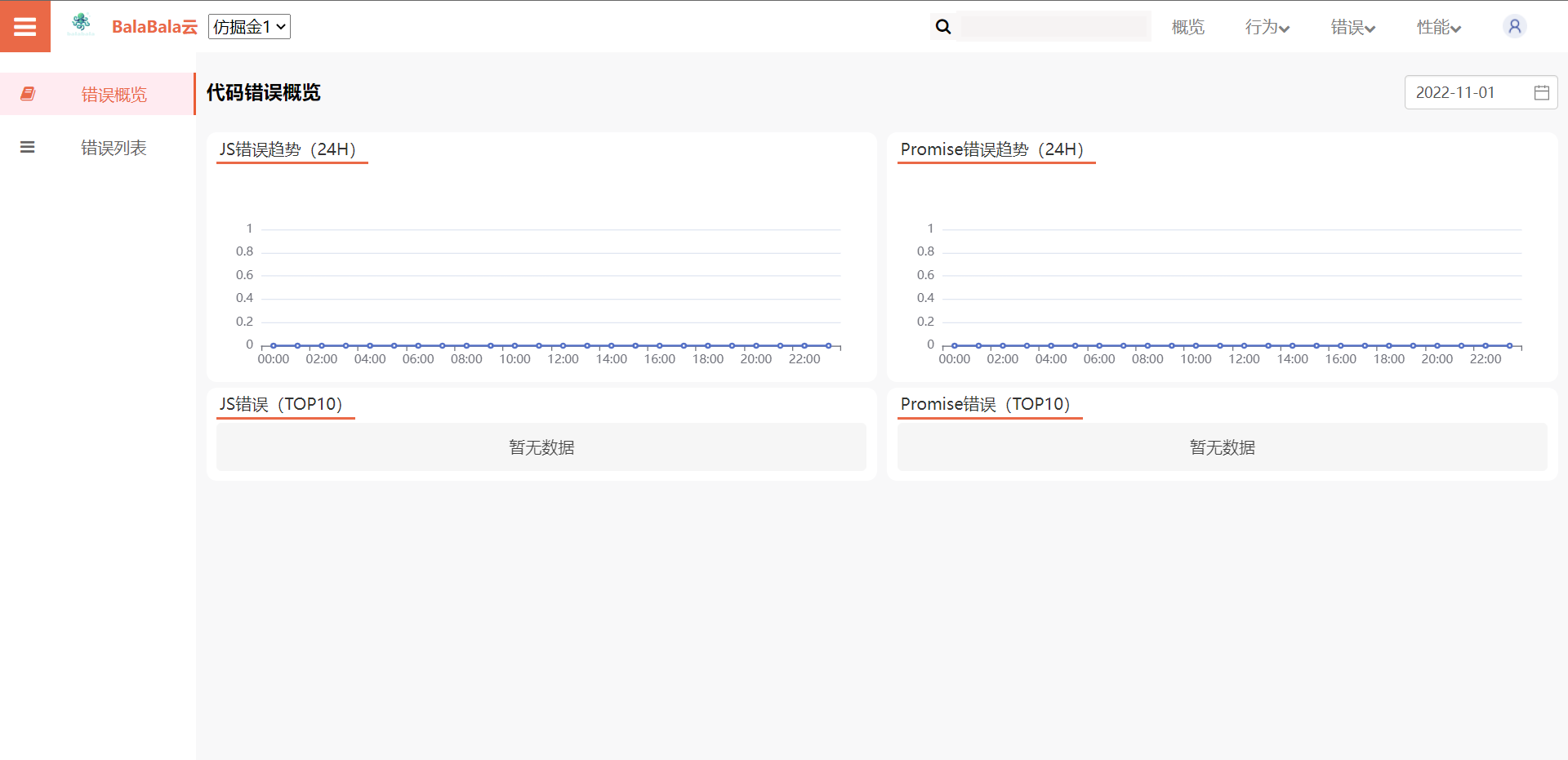Switch to 错误列表 in sidebar
The width and height of the screenshot is (1568, 760).
tap(113, 147)
